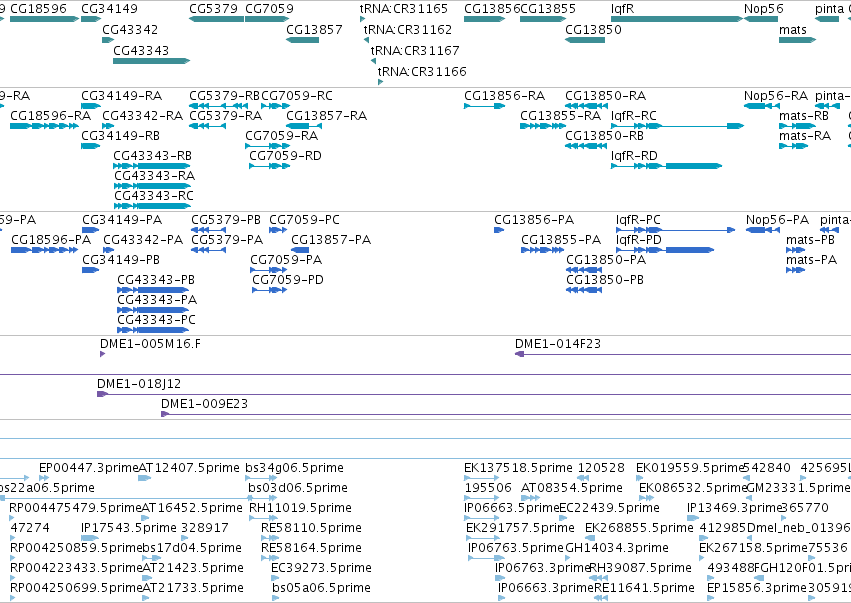The width and height of the screenshot is (851, 603).
Task: Click the CG13856 gene bar
Action: (x=485, y=19)
